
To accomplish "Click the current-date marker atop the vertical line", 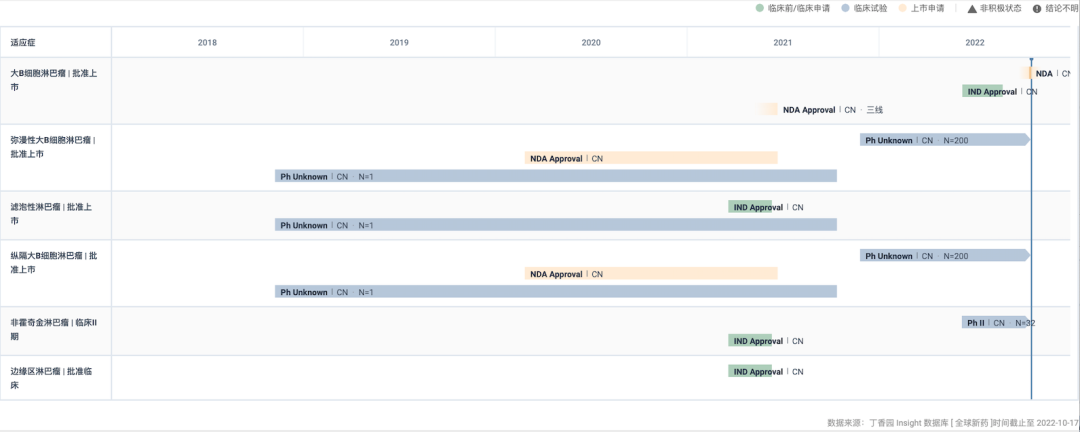I will tap(1031, 62).
